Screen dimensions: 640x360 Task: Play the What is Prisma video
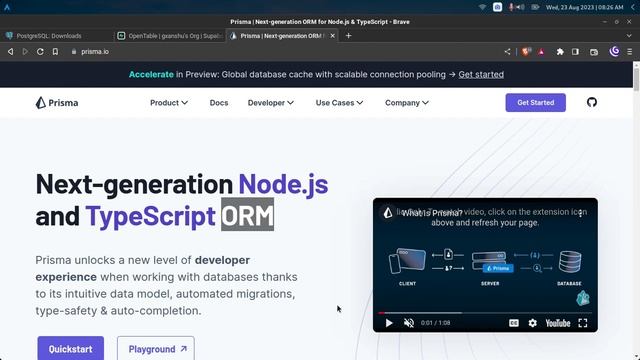point(389,323)
